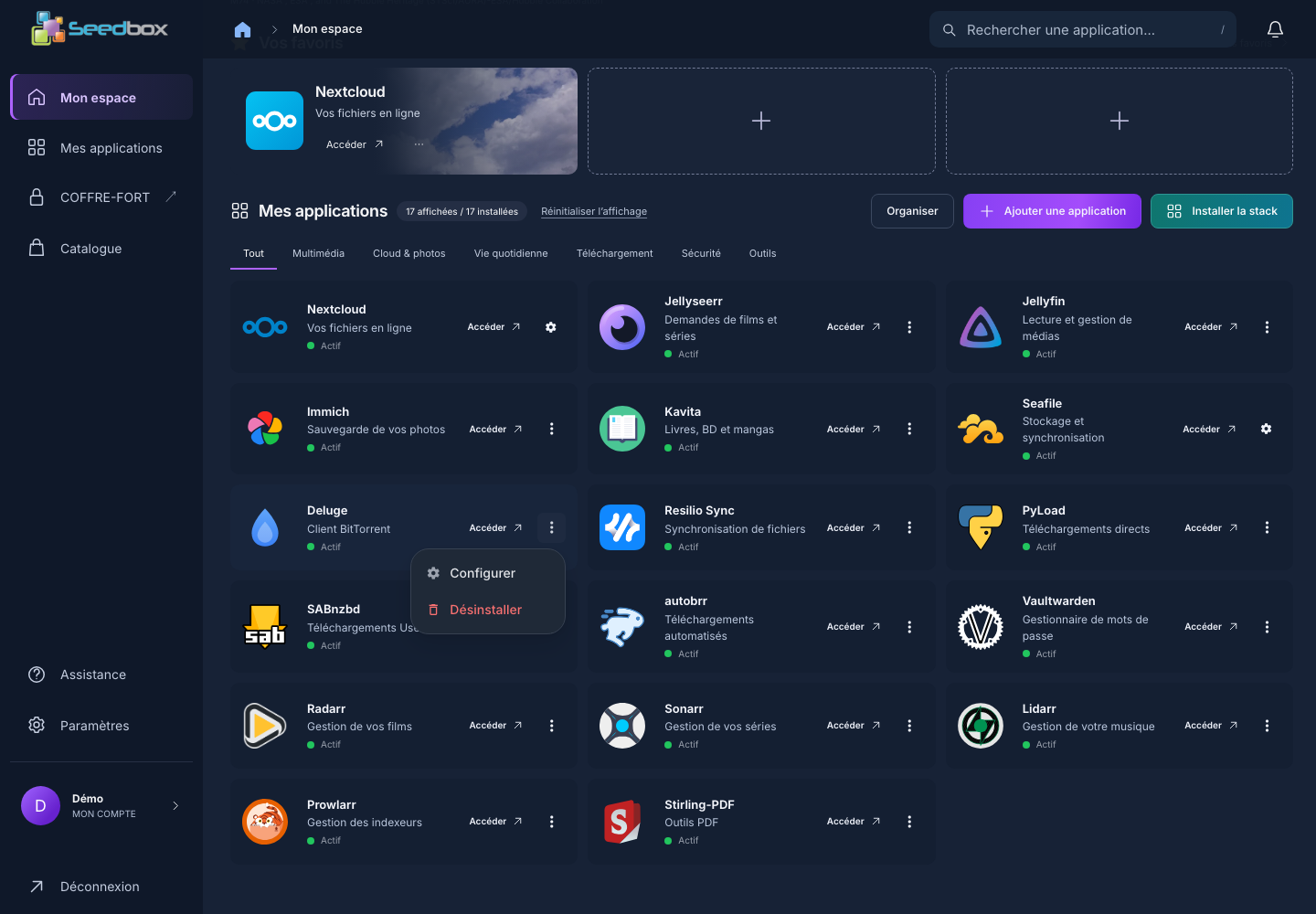
Task: Open Stirling-PDF three-dot menu
Action: tap(909, 822)
